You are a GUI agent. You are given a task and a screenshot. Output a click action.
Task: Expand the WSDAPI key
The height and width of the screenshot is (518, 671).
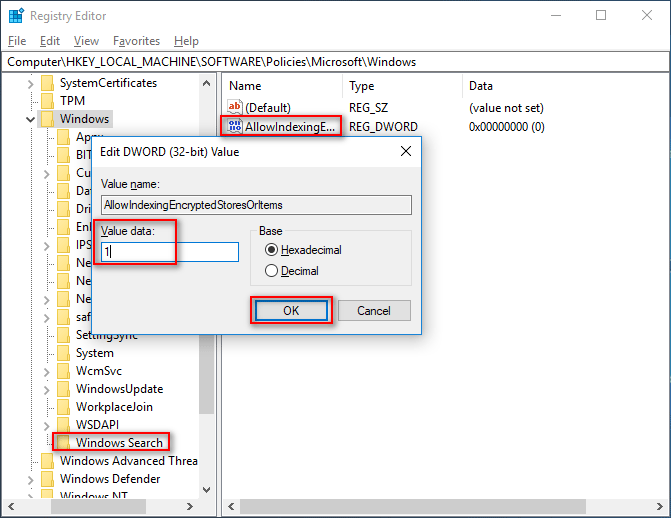tap(47, 426)
